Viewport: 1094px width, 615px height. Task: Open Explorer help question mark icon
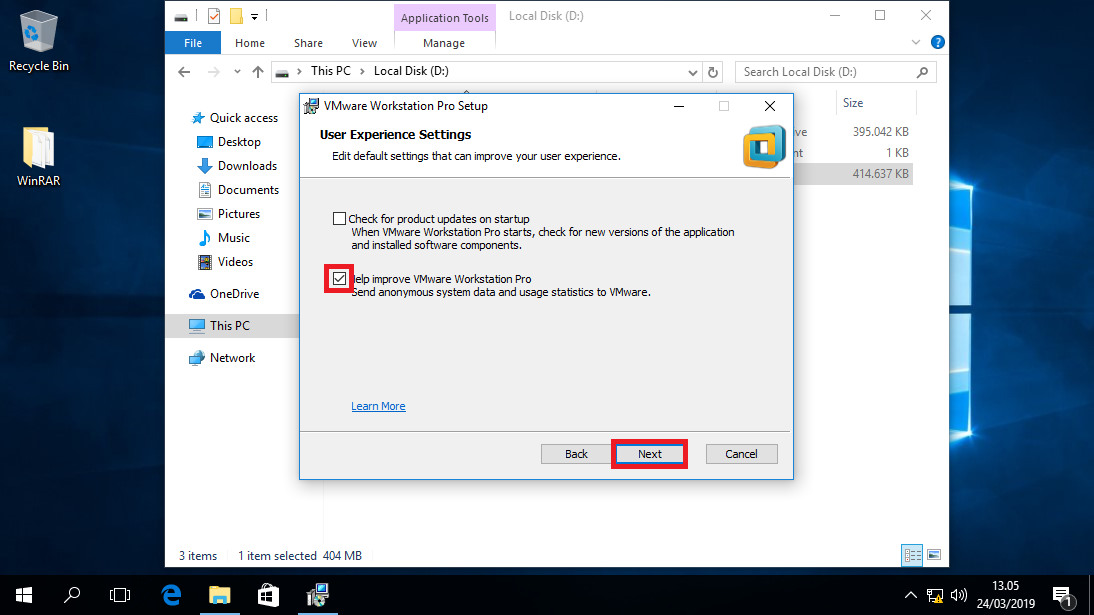[x=938, y=43]
